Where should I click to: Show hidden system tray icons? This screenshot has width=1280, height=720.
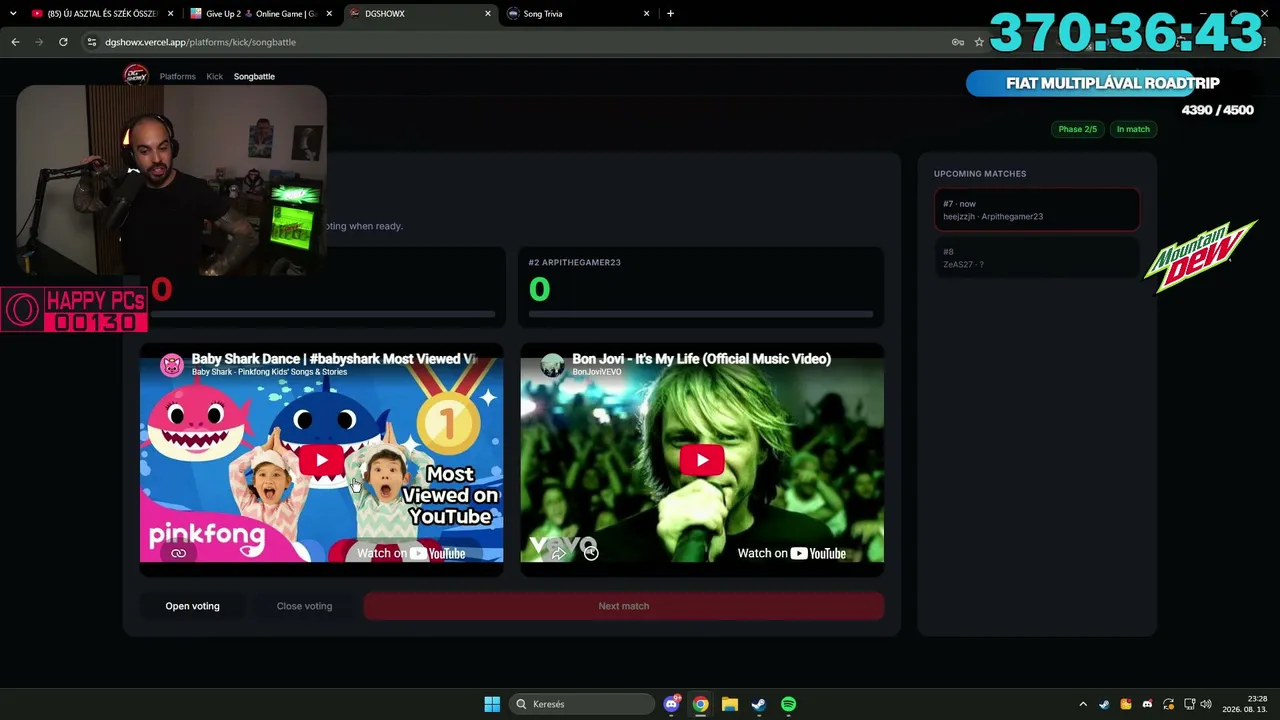click(1083, 704)
